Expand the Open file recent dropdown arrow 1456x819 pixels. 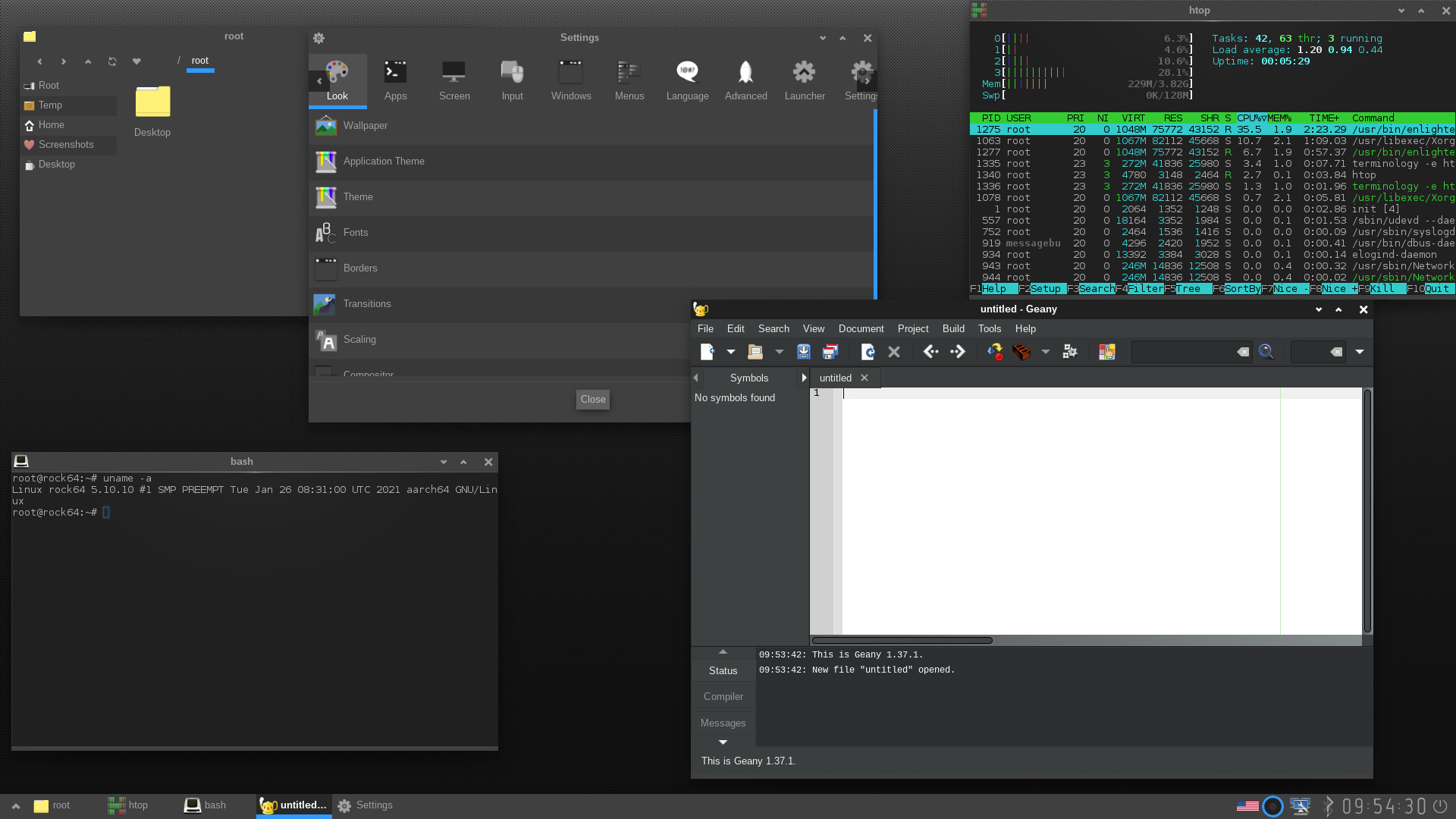(779, 352)
